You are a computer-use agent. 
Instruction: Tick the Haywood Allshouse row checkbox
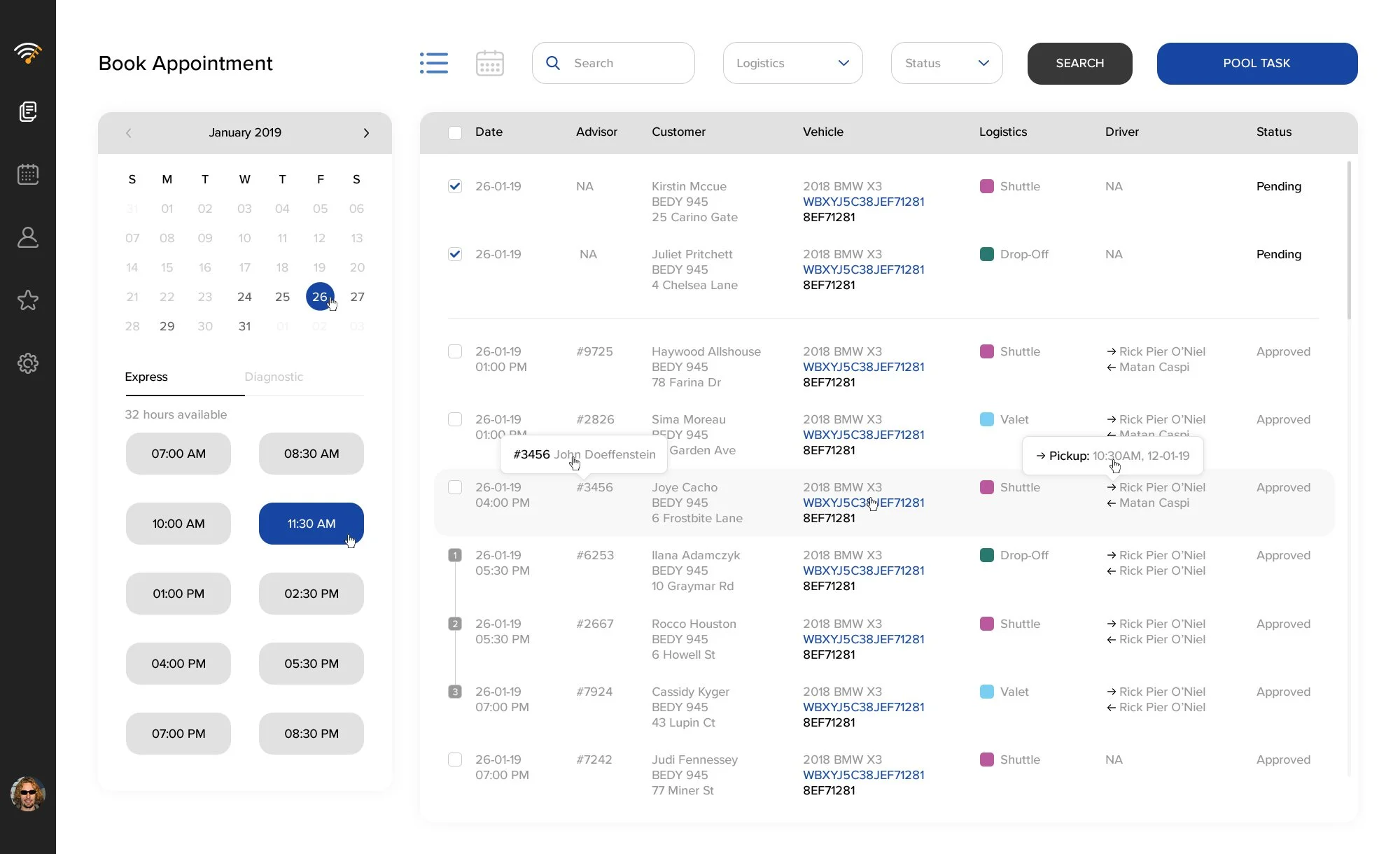pos(455,351)
